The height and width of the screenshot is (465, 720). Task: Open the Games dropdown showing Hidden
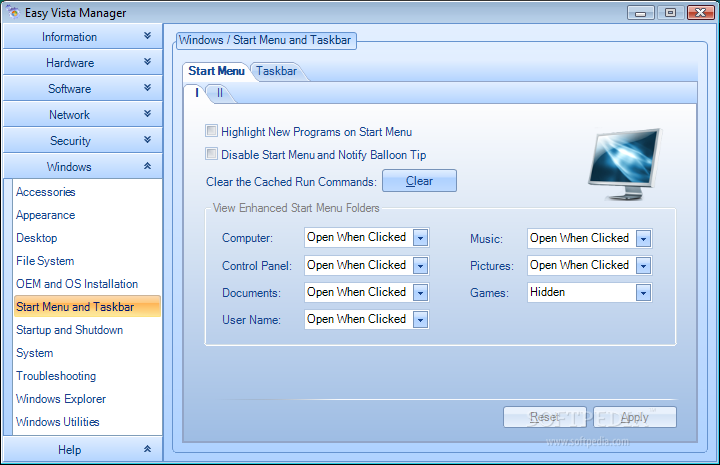(643, 292)
